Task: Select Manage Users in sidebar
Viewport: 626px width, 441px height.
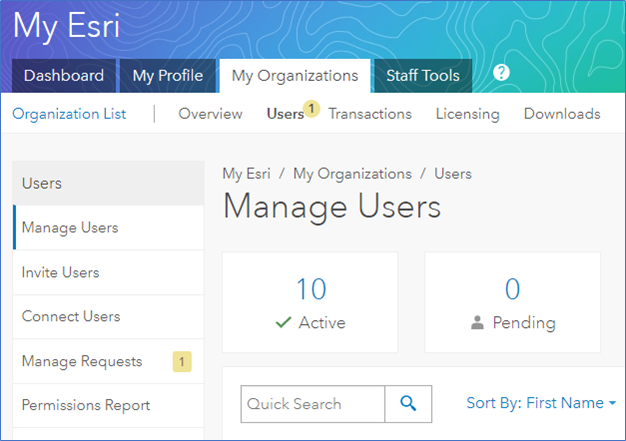Action: [109, 227]
